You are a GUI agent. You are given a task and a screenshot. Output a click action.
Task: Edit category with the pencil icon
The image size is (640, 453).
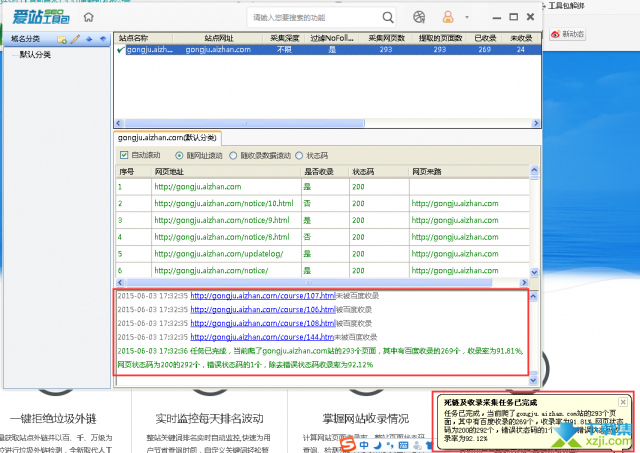75,39
